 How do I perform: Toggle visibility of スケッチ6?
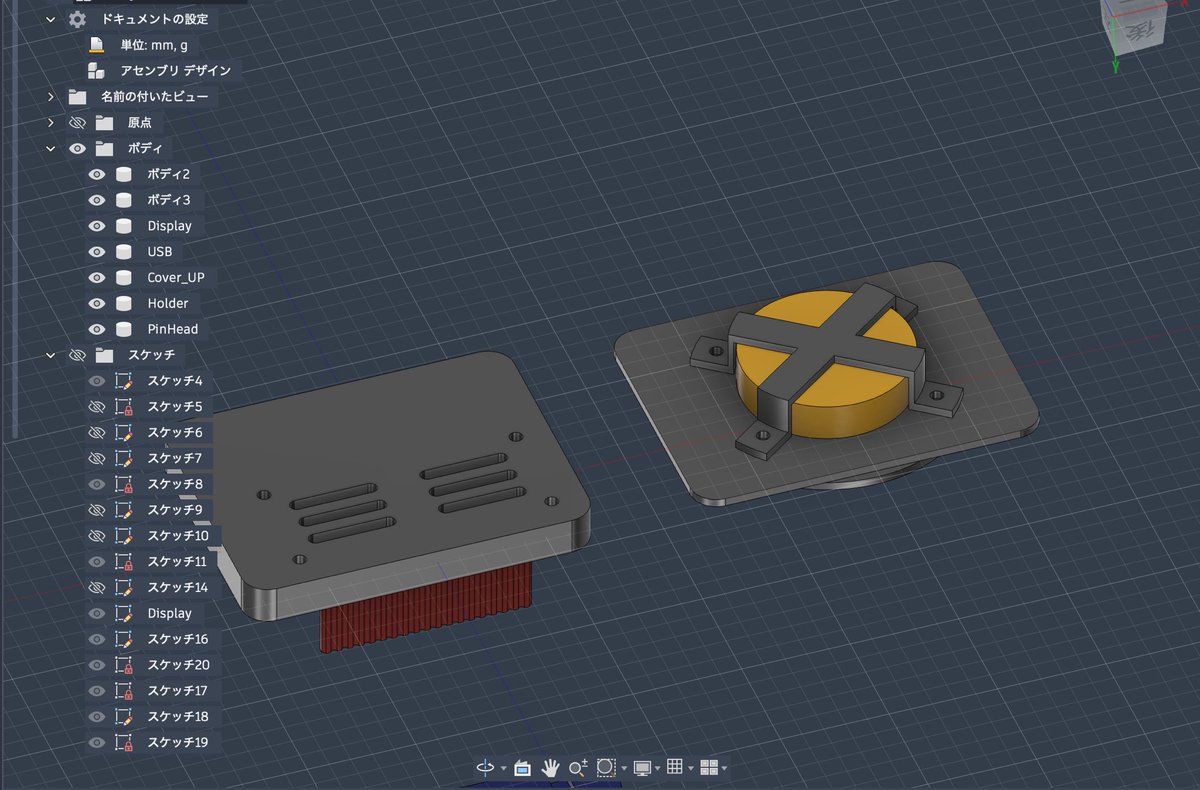96,433
